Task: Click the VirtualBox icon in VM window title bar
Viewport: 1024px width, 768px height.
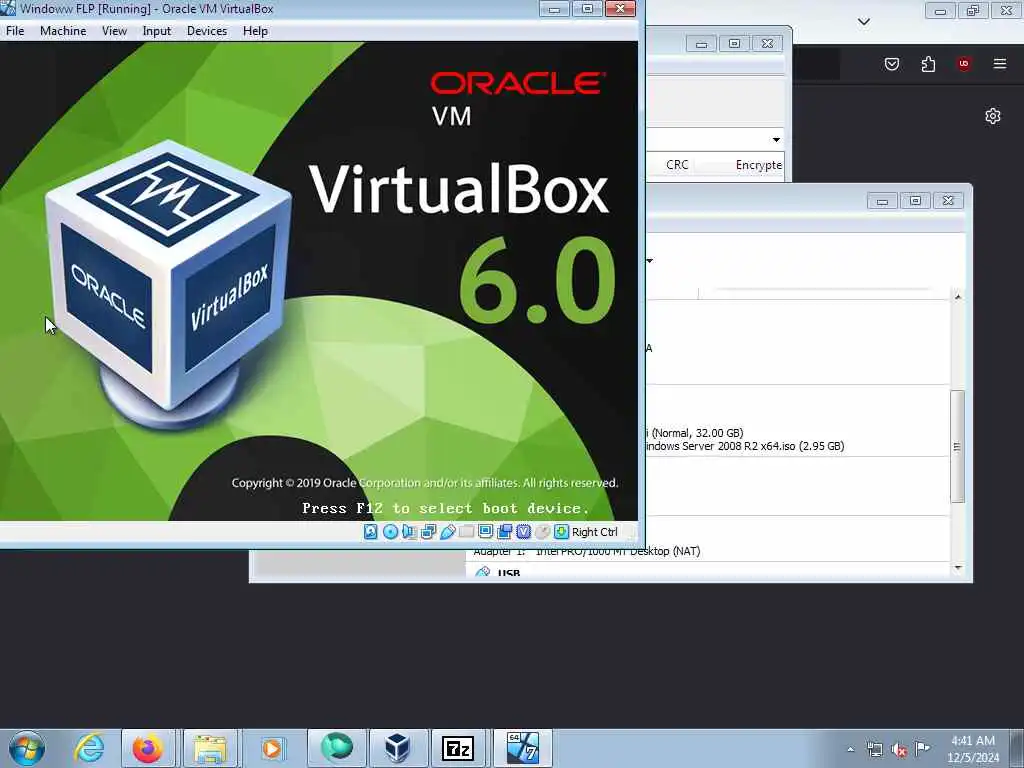Action: [x=8, y=8]
